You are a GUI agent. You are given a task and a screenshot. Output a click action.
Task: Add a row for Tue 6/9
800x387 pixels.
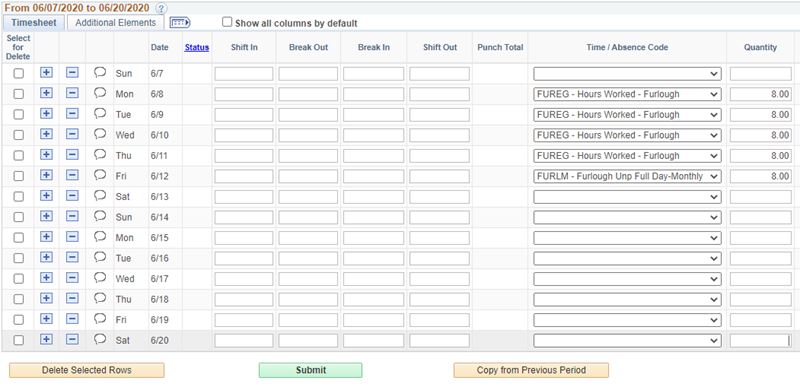(46, 113)
